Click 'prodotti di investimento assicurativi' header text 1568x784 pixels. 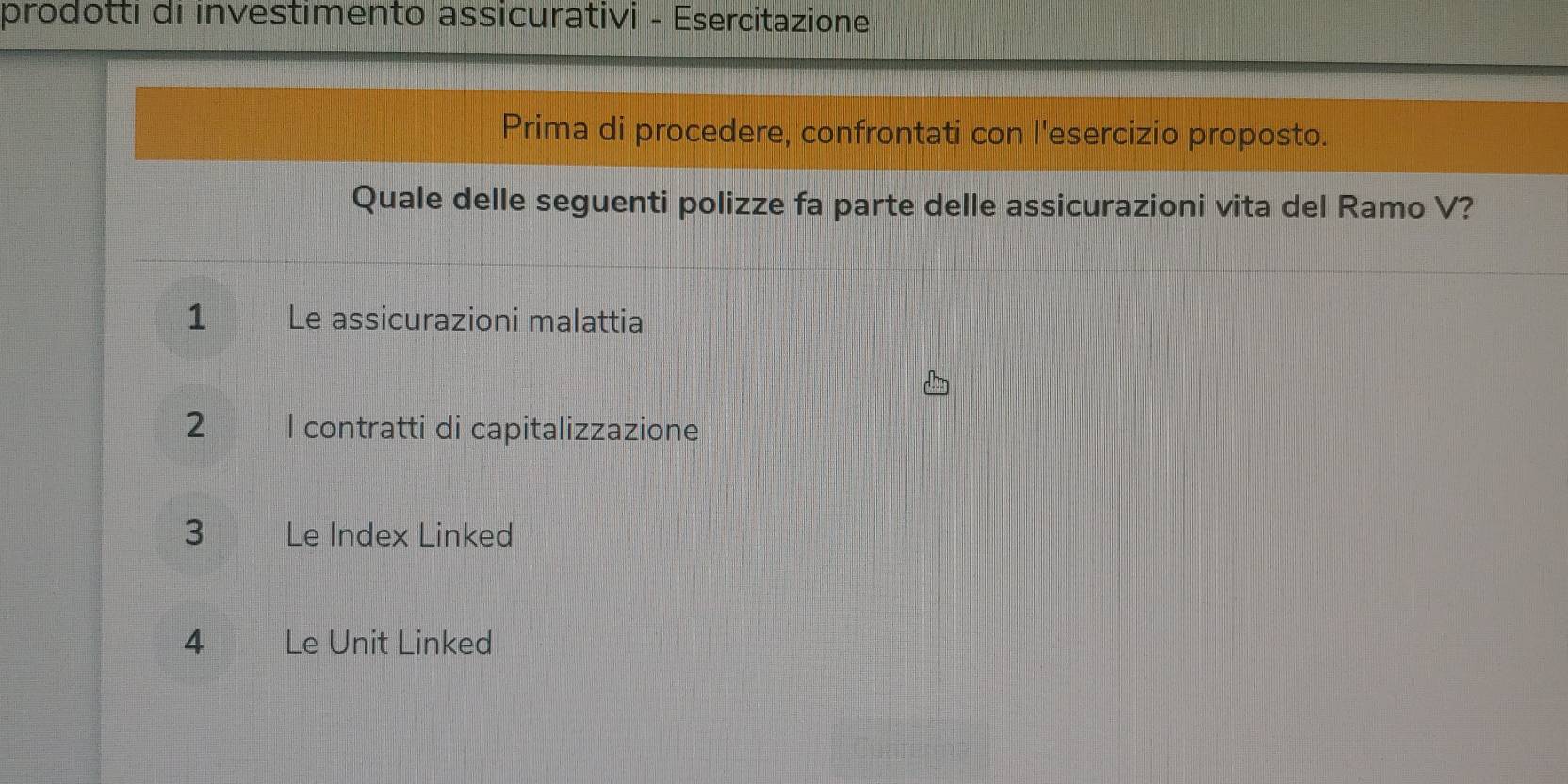tap(318, 14)
